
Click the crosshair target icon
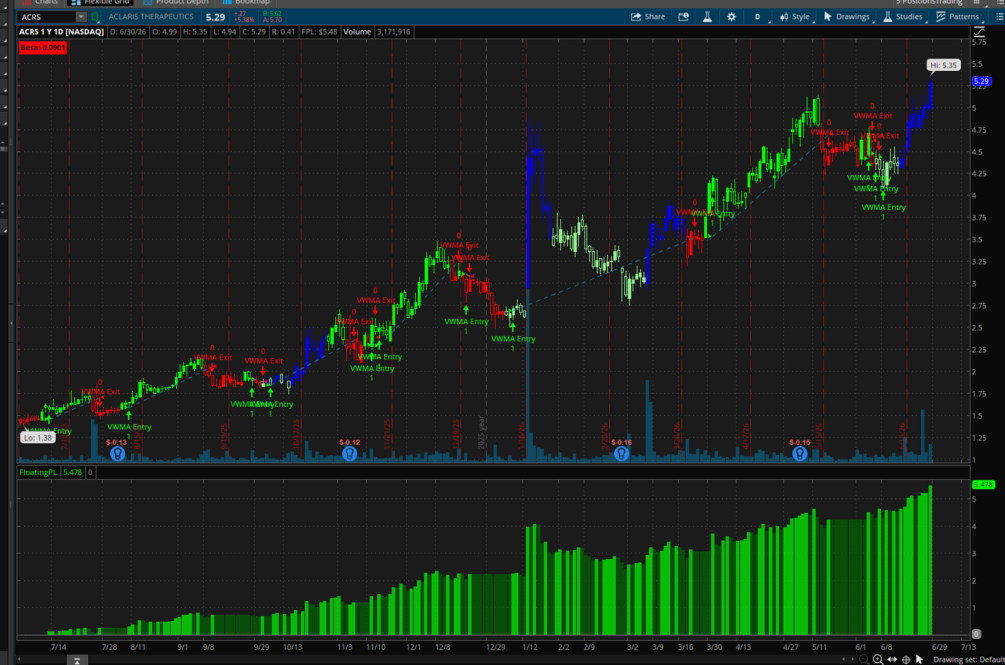[906, 659]
